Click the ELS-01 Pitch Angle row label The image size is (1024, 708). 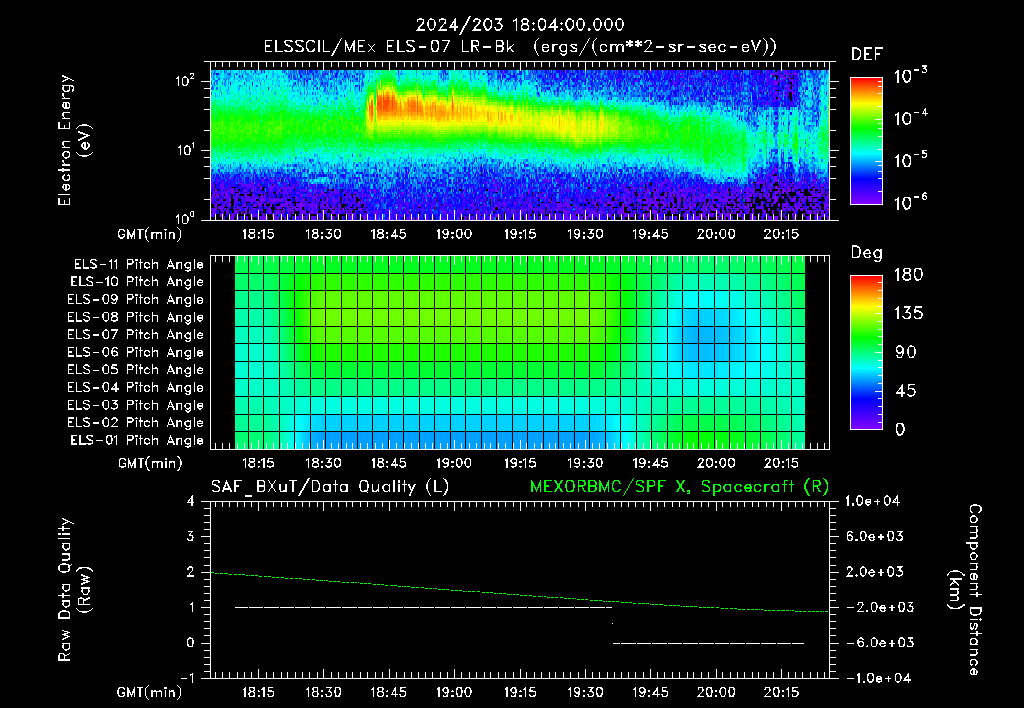(x=137, y=440)
